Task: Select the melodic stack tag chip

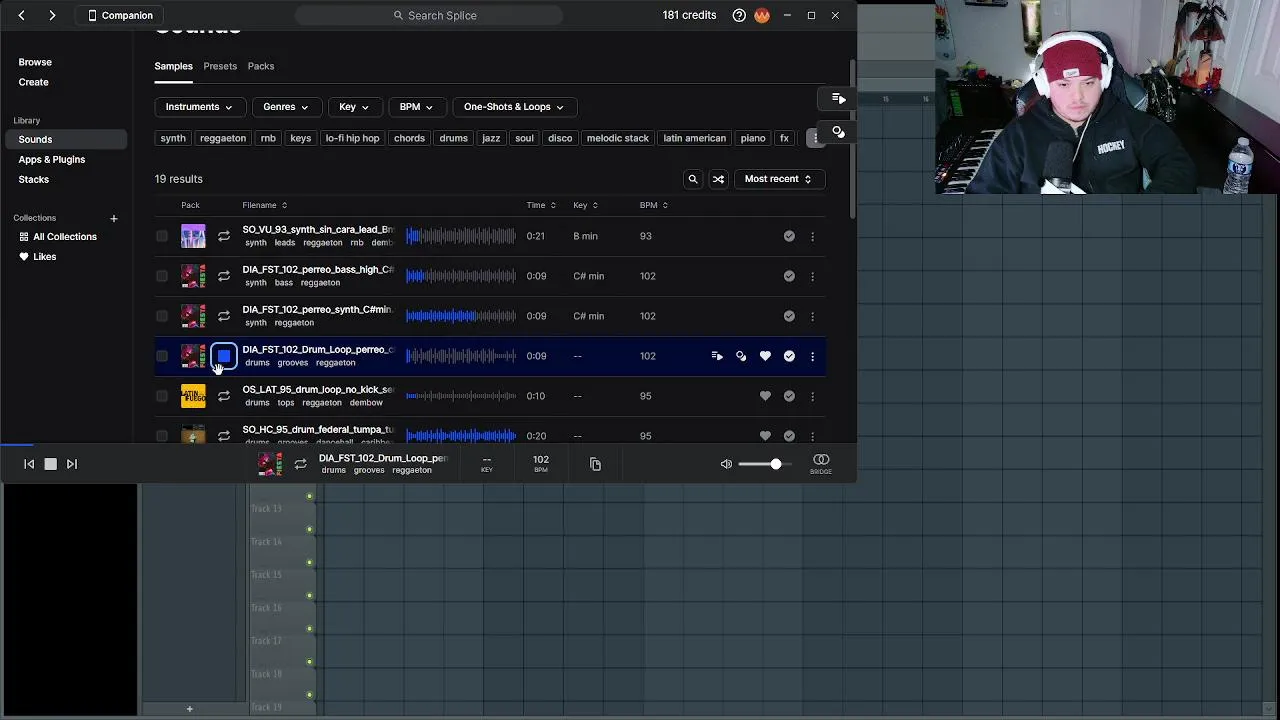Action: (x=618, y=138)
